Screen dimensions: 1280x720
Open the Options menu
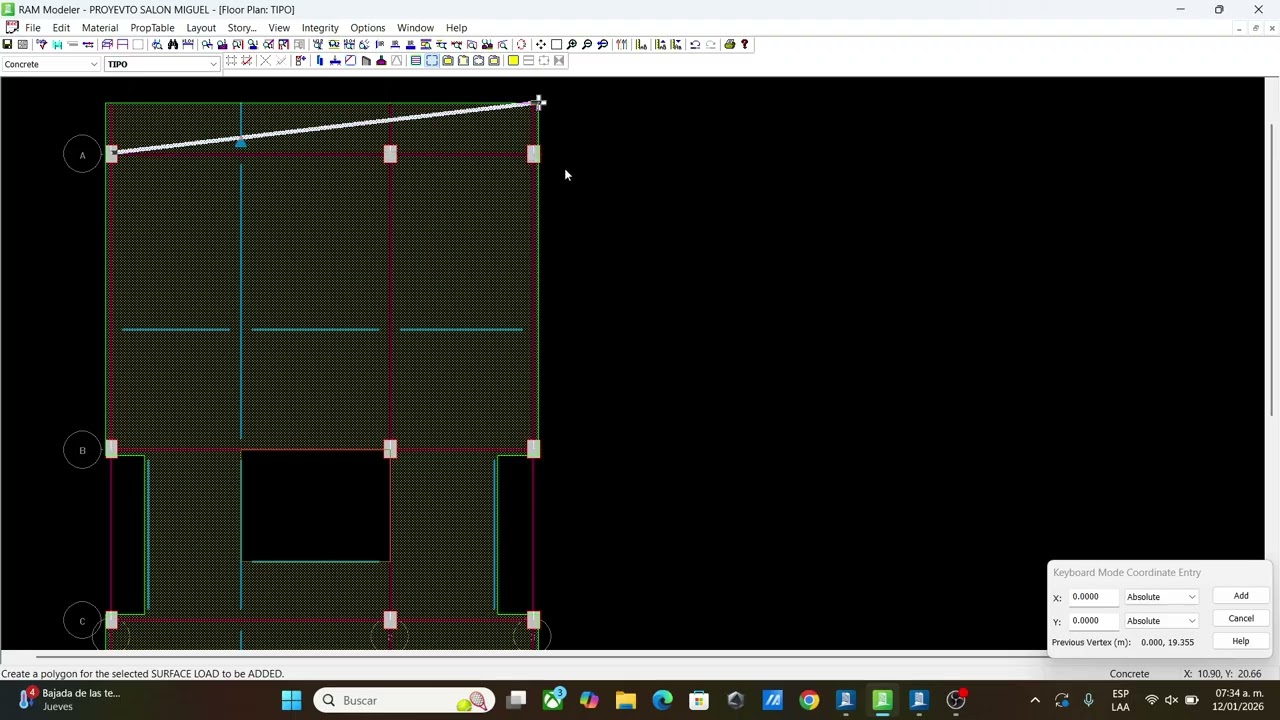coord(367,28)
